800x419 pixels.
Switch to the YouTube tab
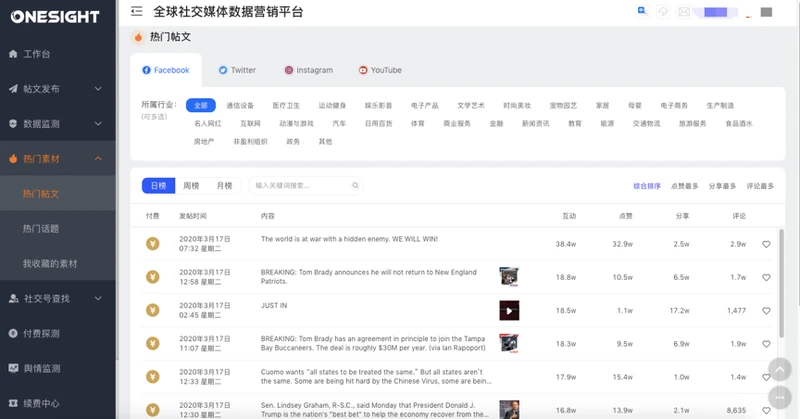[x=380, y=70]
